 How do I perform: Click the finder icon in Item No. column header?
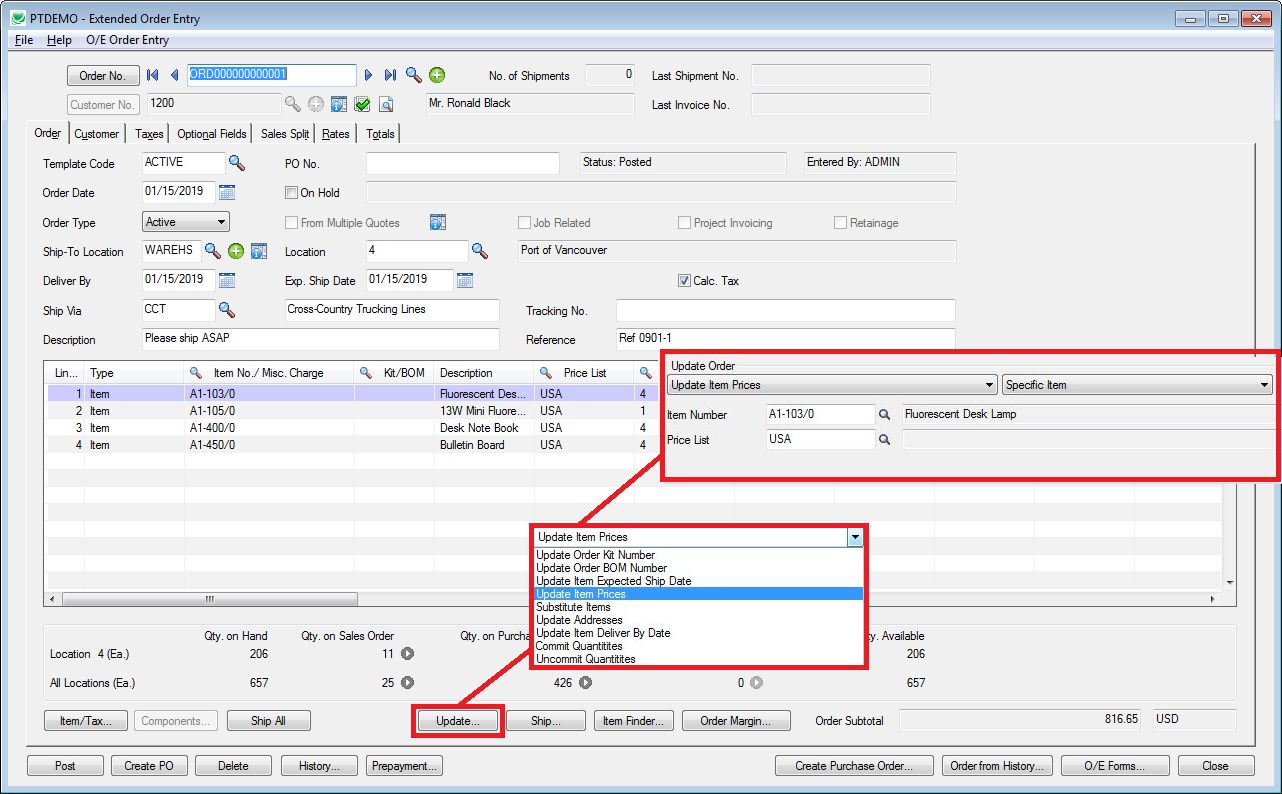pyautogui.click(x=196, y=373)
